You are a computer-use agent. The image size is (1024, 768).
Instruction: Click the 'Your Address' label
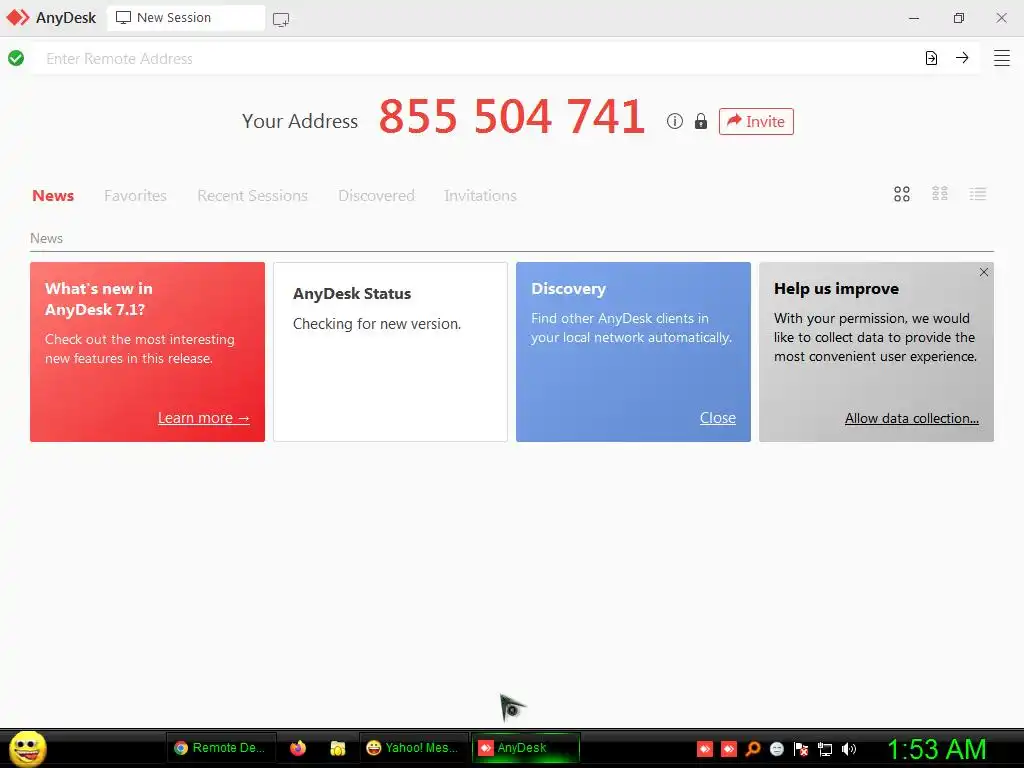[x=300, y=121]
